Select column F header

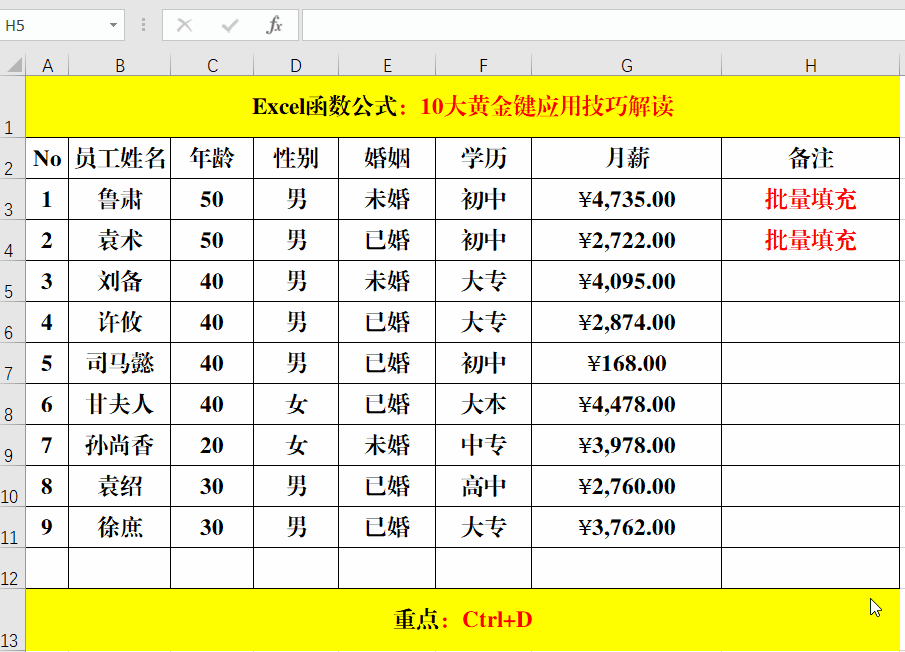pyautogui.click(x=483, y=65)
